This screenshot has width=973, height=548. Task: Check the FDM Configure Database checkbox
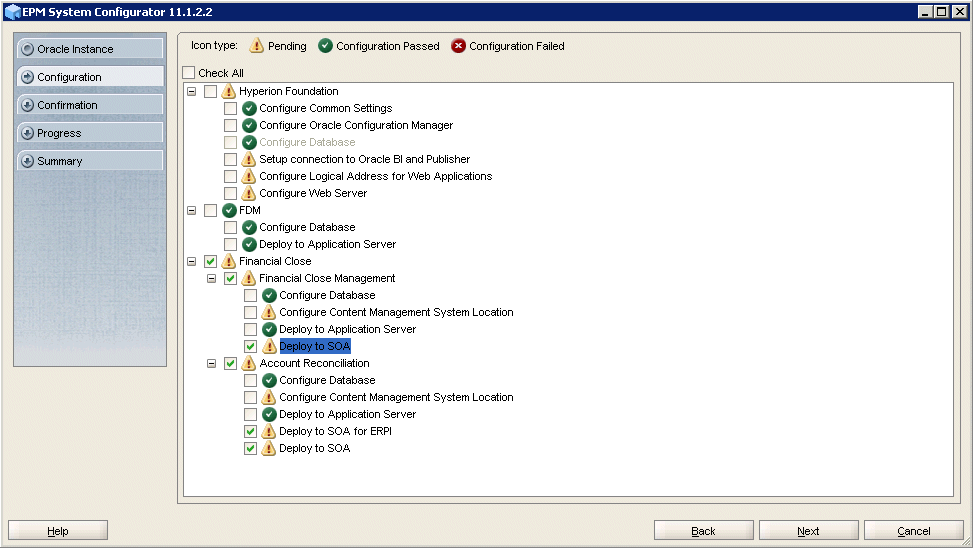point(230,227)
